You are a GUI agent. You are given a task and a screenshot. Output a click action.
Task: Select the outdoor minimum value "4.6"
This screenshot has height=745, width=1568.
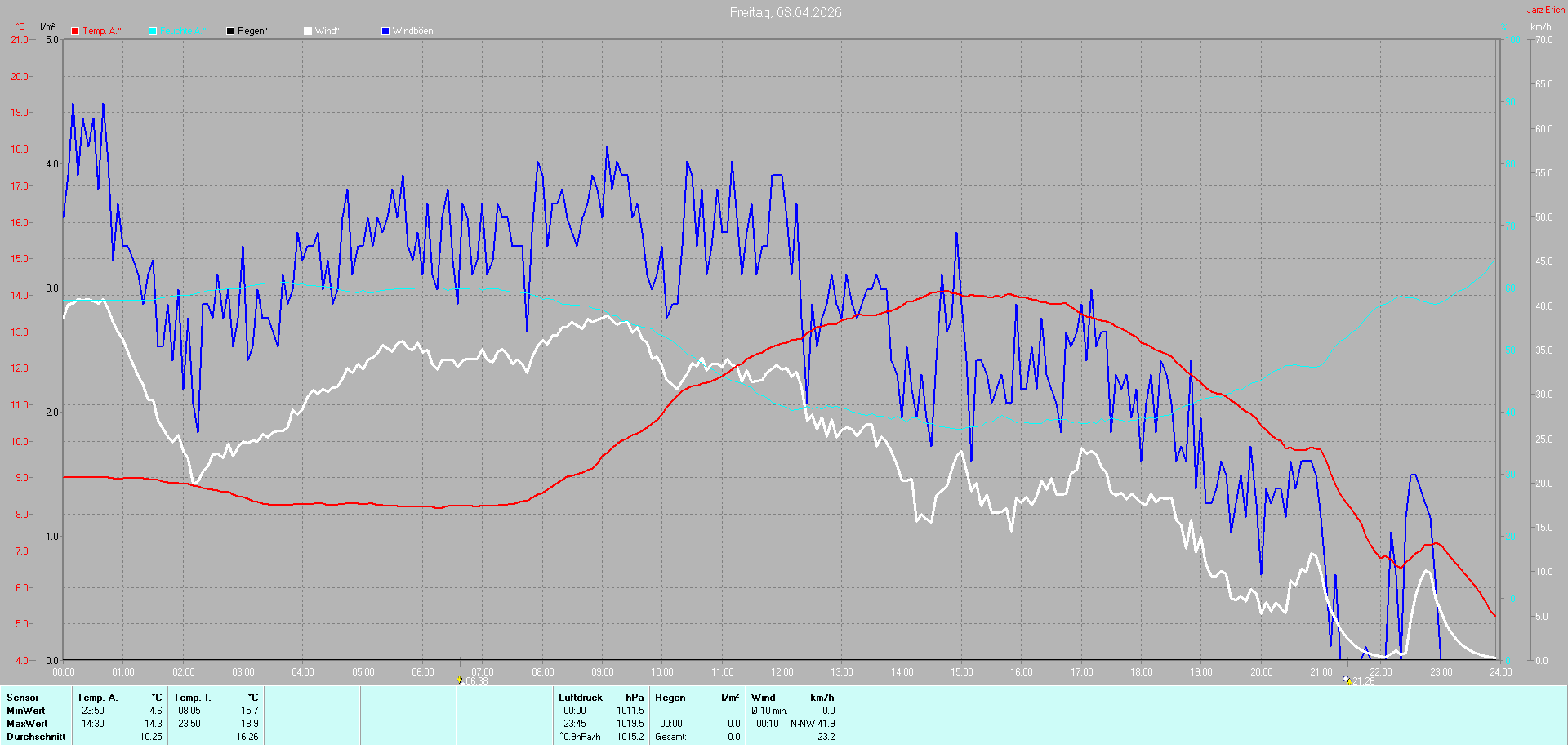(156, 711)
